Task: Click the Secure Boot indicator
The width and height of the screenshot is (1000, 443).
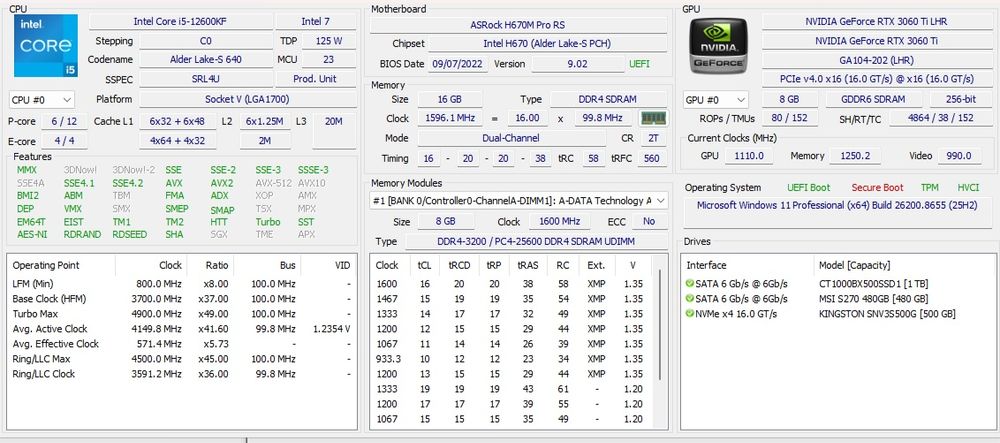Action: tap(878, 187)
